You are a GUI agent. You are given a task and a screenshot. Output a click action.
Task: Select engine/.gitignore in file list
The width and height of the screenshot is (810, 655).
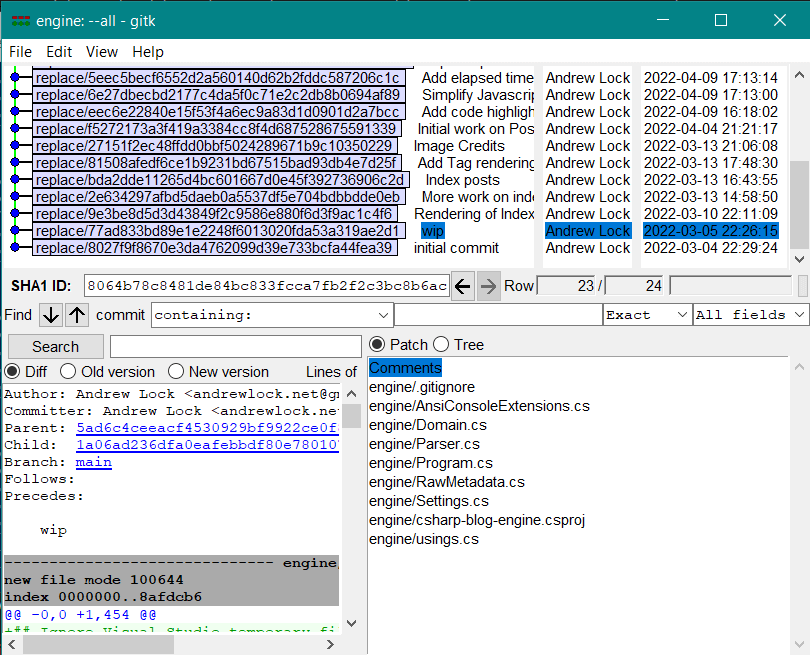click(x=422, y=387)
